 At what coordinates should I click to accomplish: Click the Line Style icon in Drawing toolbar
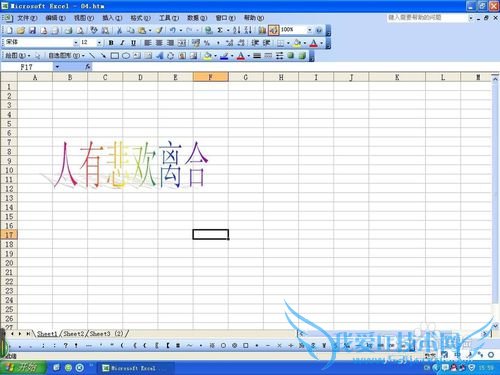257,56
